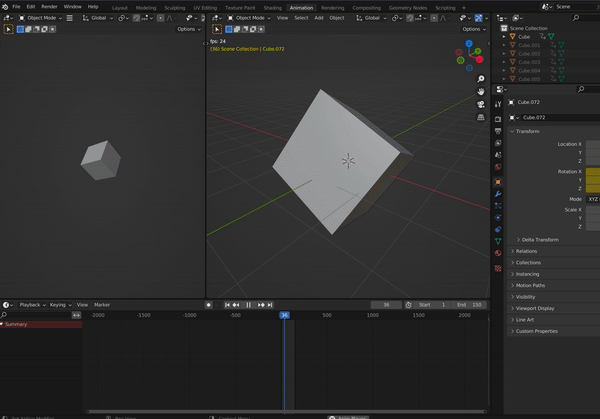Click the Options button in right viewport
Image resolution: width=600 pixels, height=419 pixels.
coord(472,29)
